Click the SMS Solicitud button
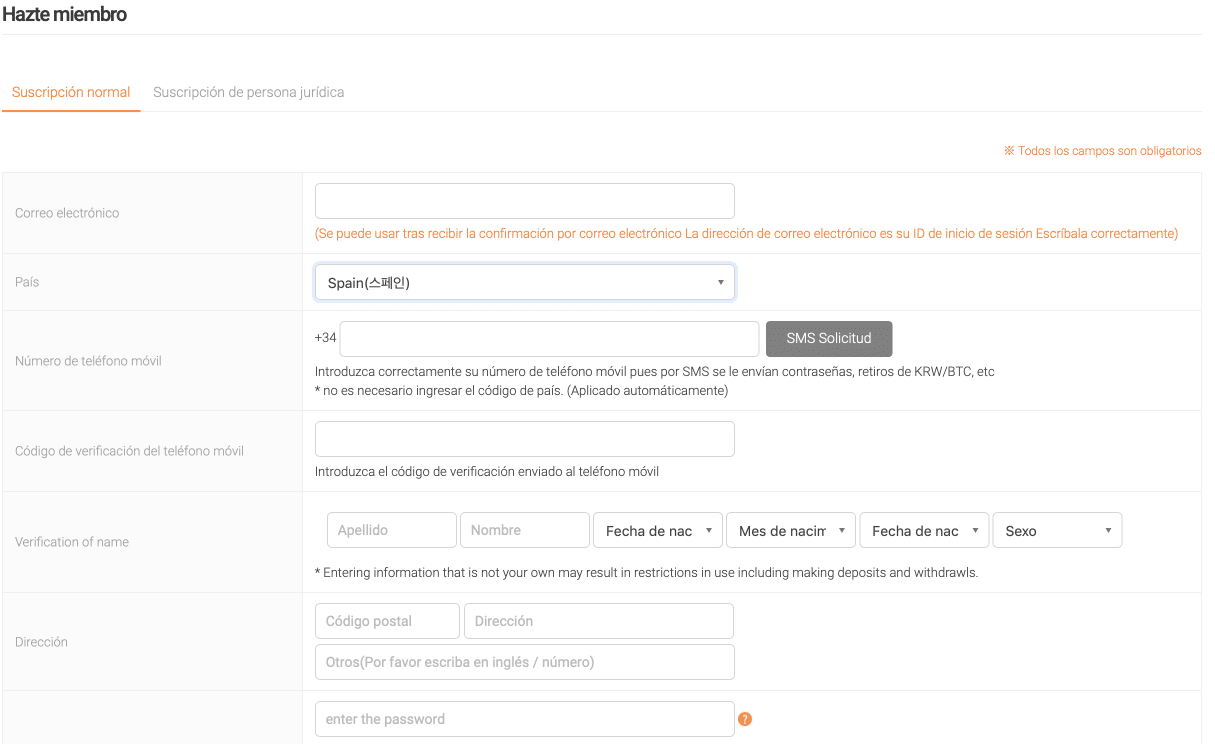 (829, 339)
